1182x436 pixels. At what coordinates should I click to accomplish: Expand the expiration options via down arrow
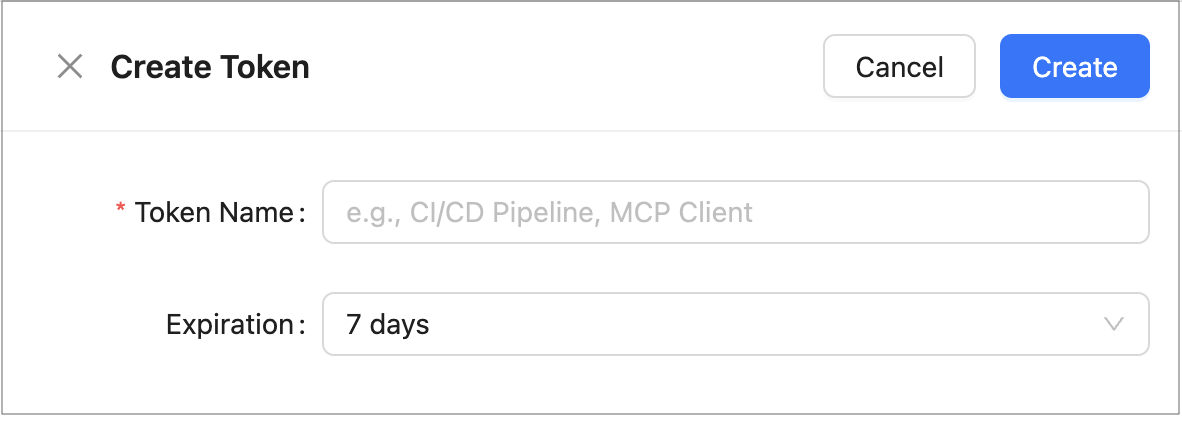(x=1113, y=324)
